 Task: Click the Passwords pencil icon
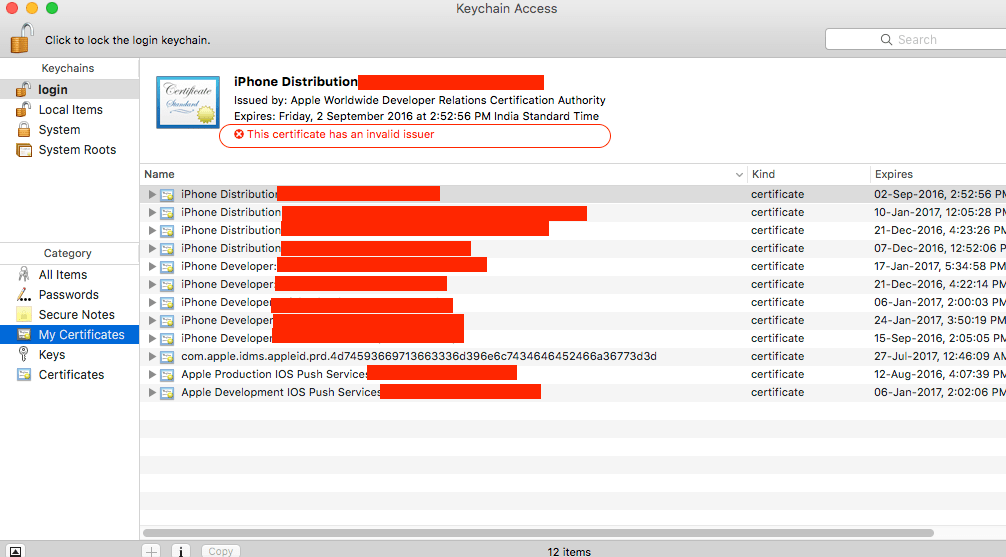(24, 295)
